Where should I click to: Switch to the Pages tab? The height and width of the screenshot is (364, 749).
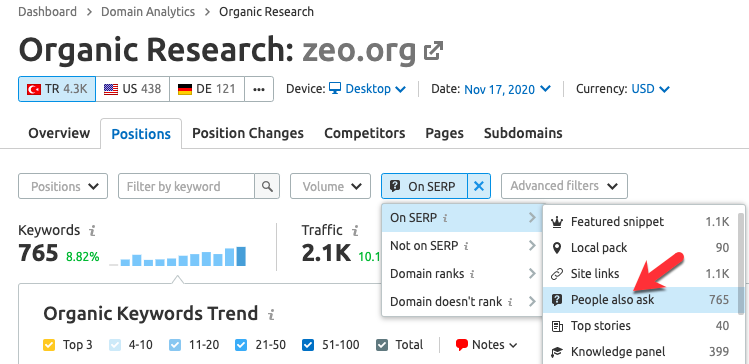point(444,133)
